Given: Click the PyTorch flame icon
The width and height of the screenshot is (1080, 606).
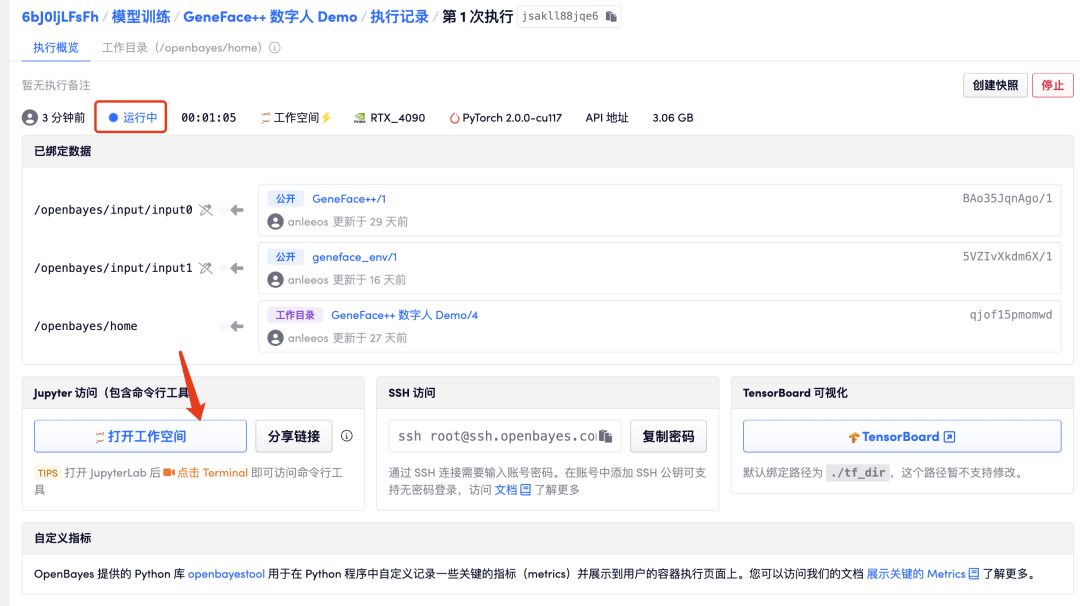Looking at the screenshot, I should pos(454,118).
